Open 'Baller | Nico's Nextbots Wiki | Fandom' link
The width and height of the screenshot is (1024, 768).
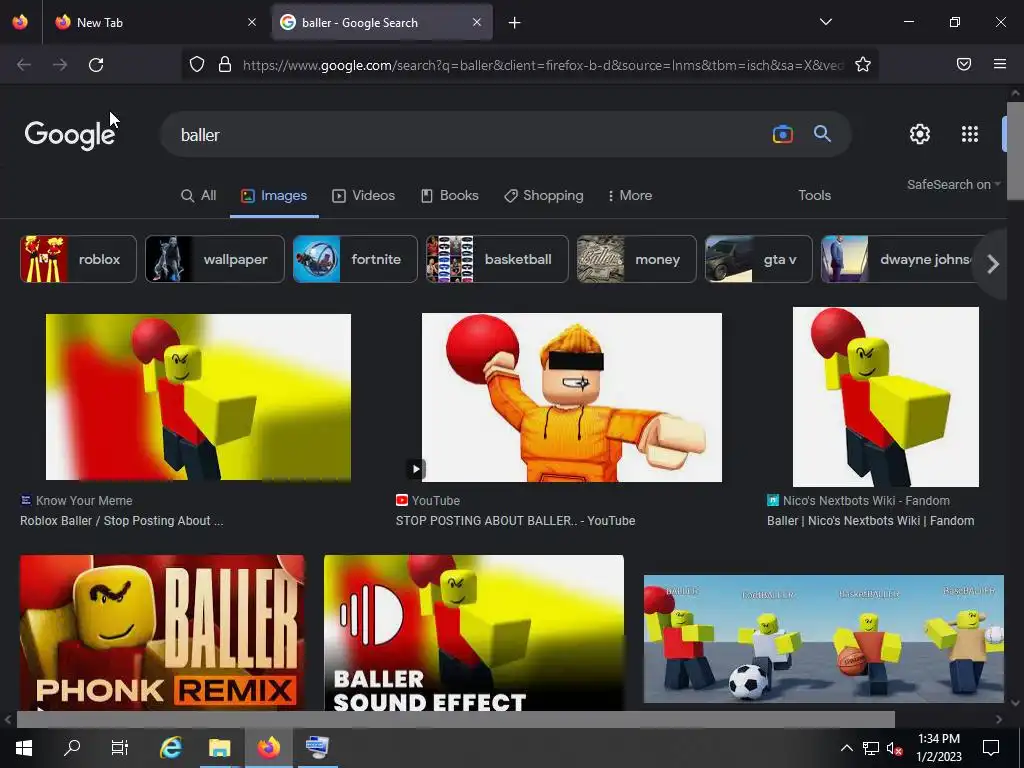coord(871,520)
